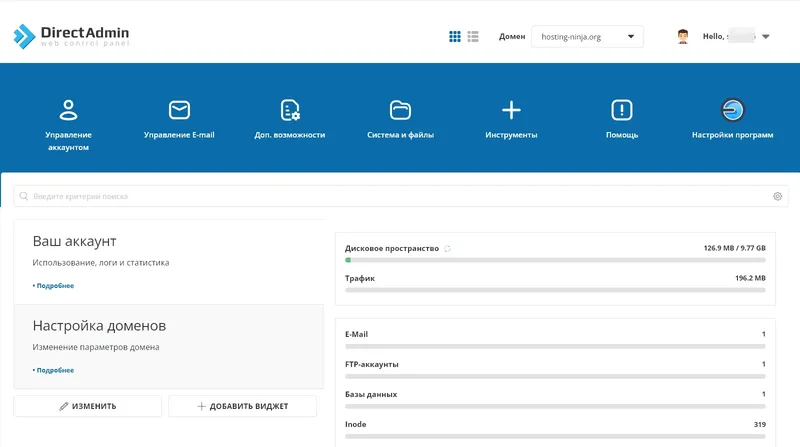This screenshot has width=800, height=447.
Task: Expand the Домен hosting-ninja.org dropdown
Action: 587,37
